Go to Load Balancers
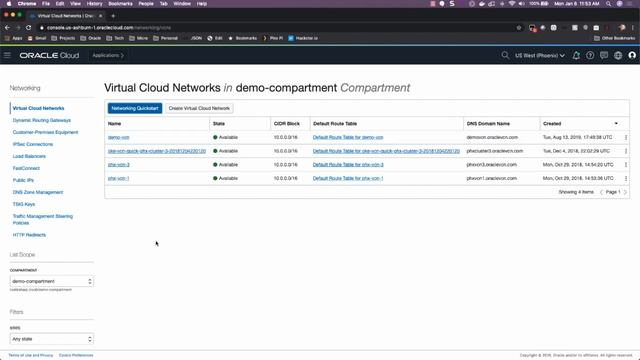Screen dimensions: 640x360 (x=29, y=156)
